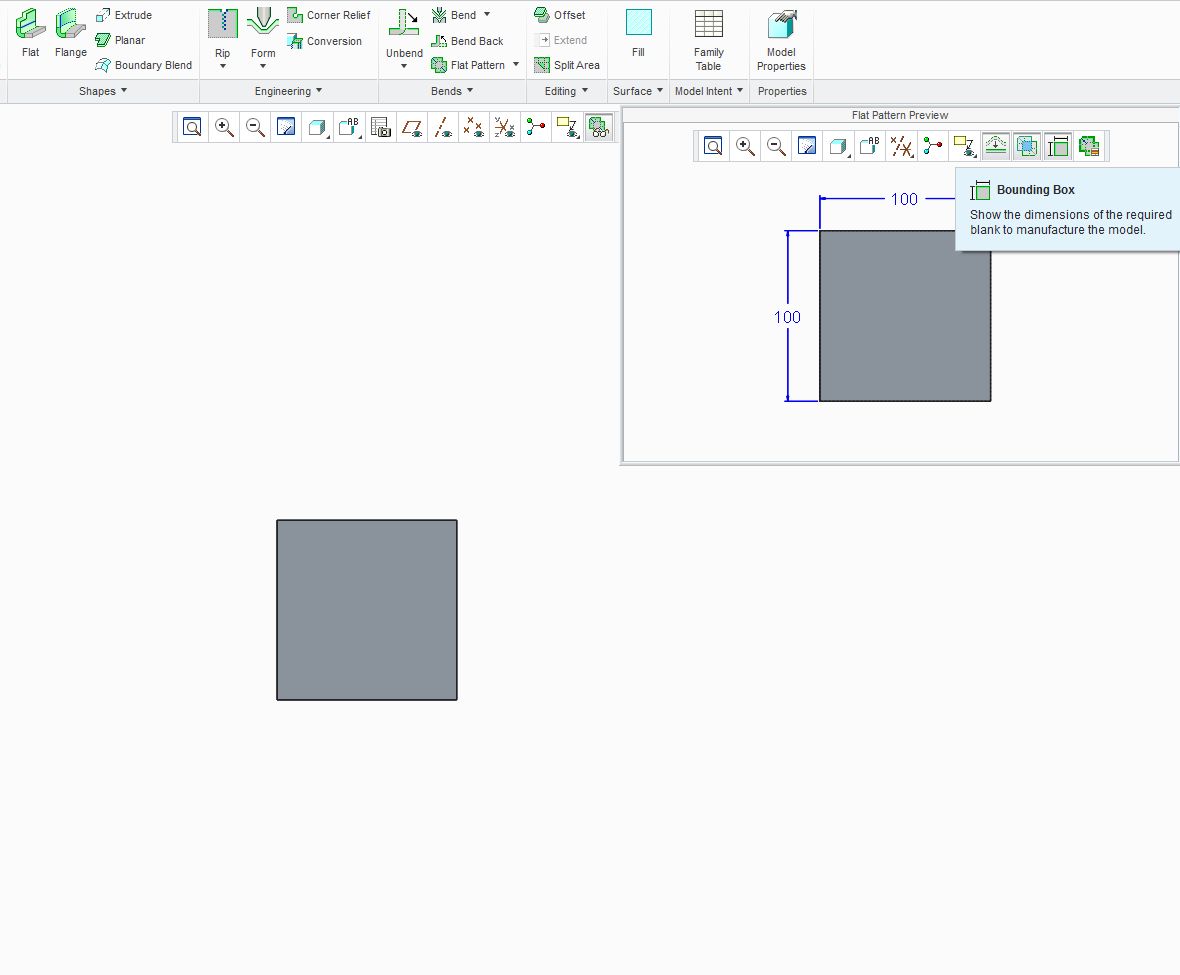Open the Flat Pattern dropdown arrow
Viewport: 1180px width, 975px height.
[515, 65]
